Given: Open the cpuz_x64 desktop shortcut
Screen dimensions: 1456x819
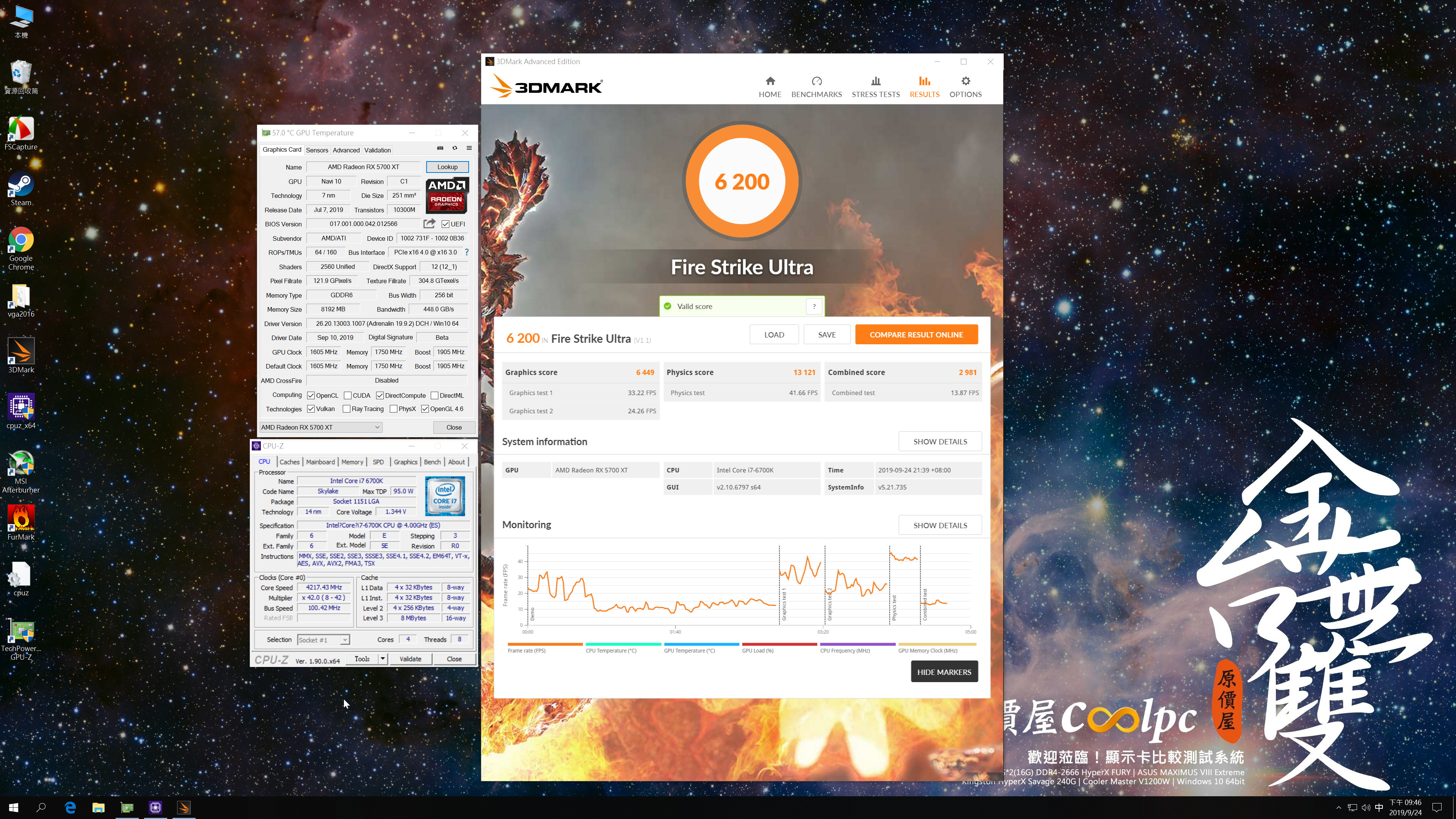Looking at the screenshot, I should pos(21,411).
